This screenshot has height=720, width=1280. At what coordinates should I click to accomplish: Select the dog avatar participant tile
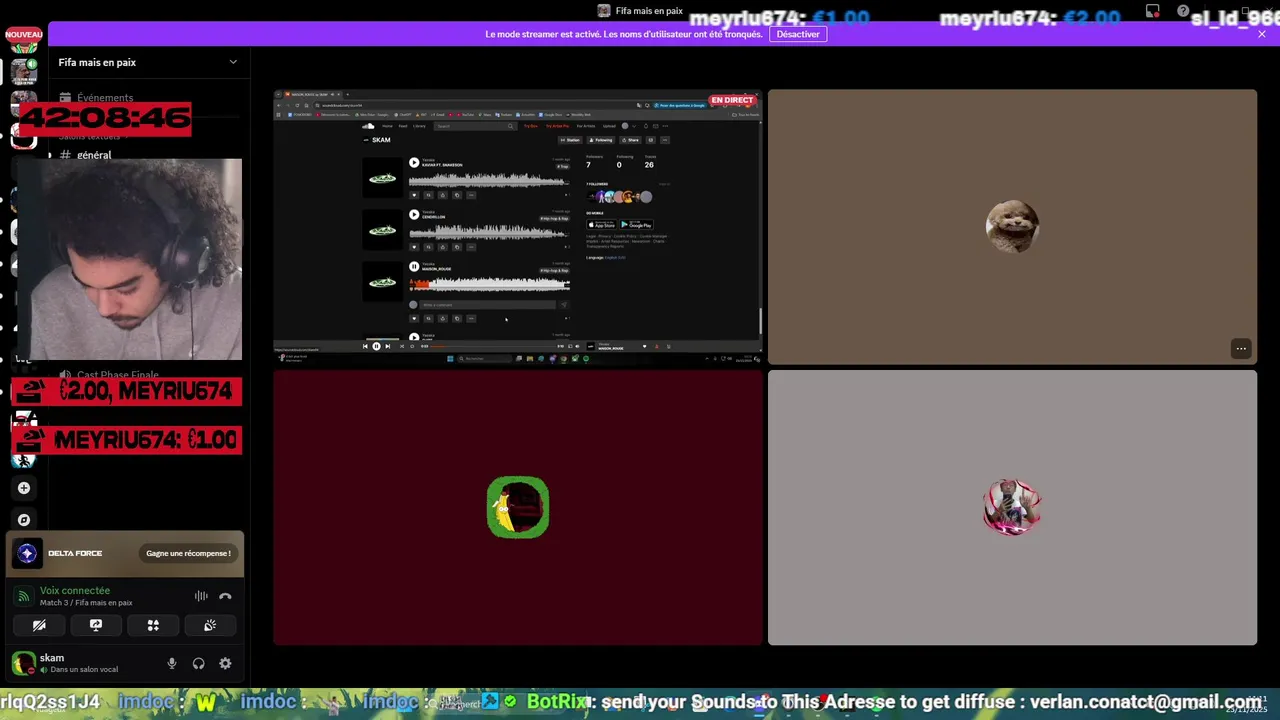(1012, 227)
